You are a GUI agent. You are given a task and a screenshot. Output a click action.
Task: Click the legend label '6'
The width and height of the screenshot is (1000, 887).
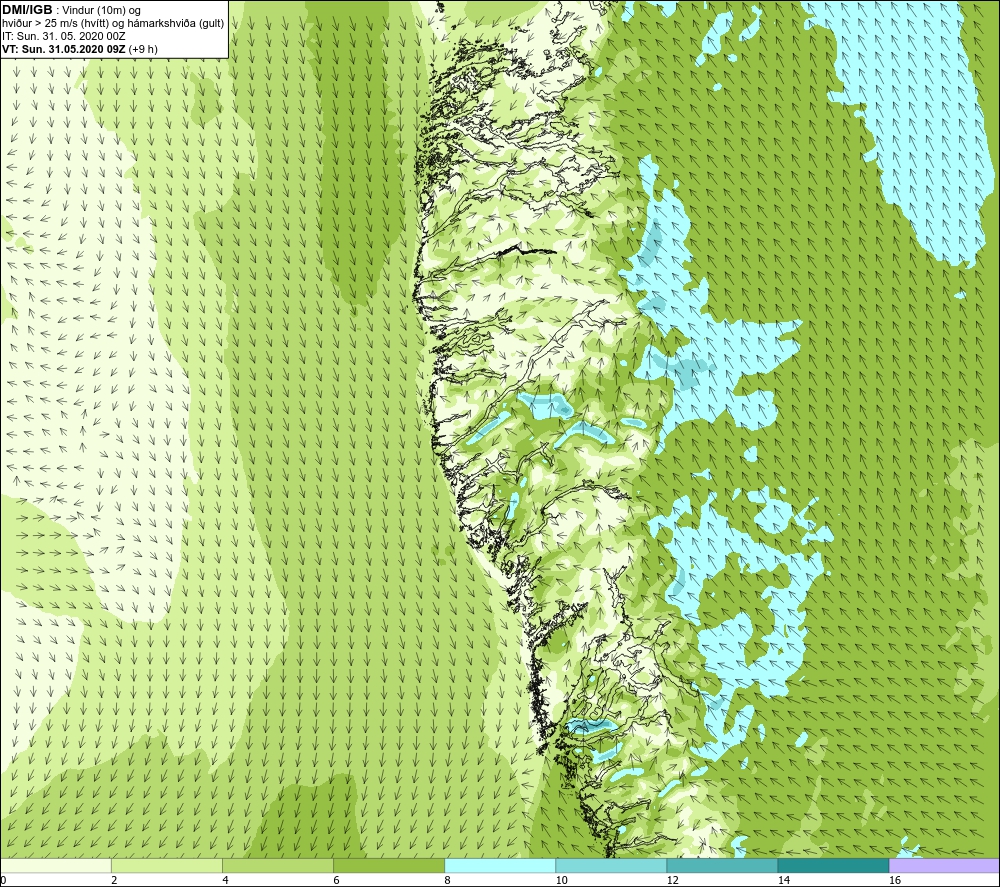(336, 880)
